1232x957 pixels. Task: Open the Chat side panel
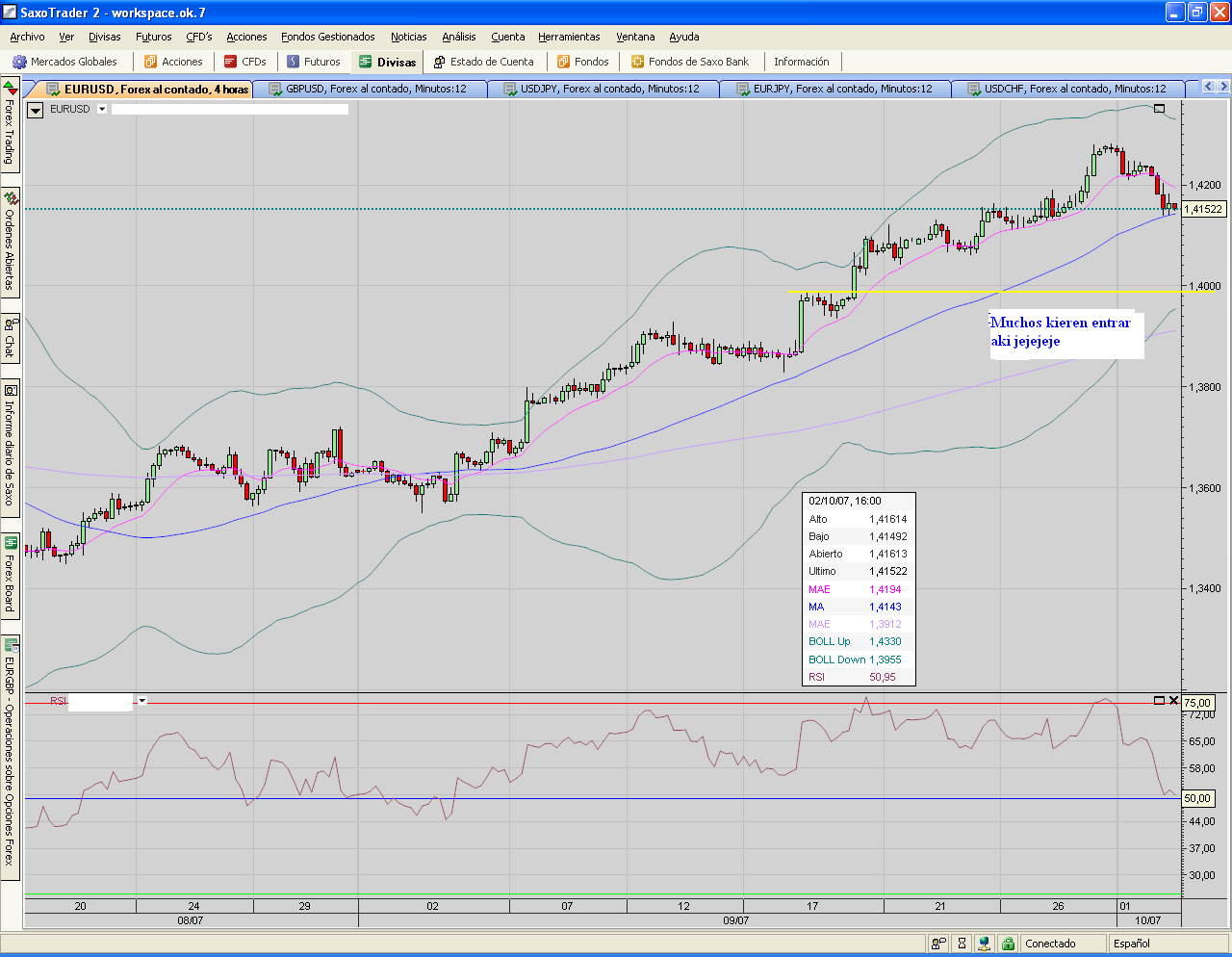[10, 337]
